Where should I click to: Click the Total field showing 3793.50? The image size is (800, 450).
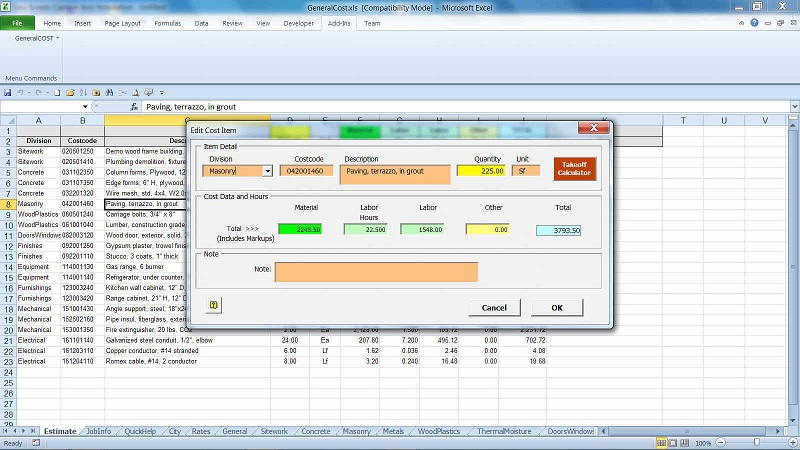pos(558,230)
